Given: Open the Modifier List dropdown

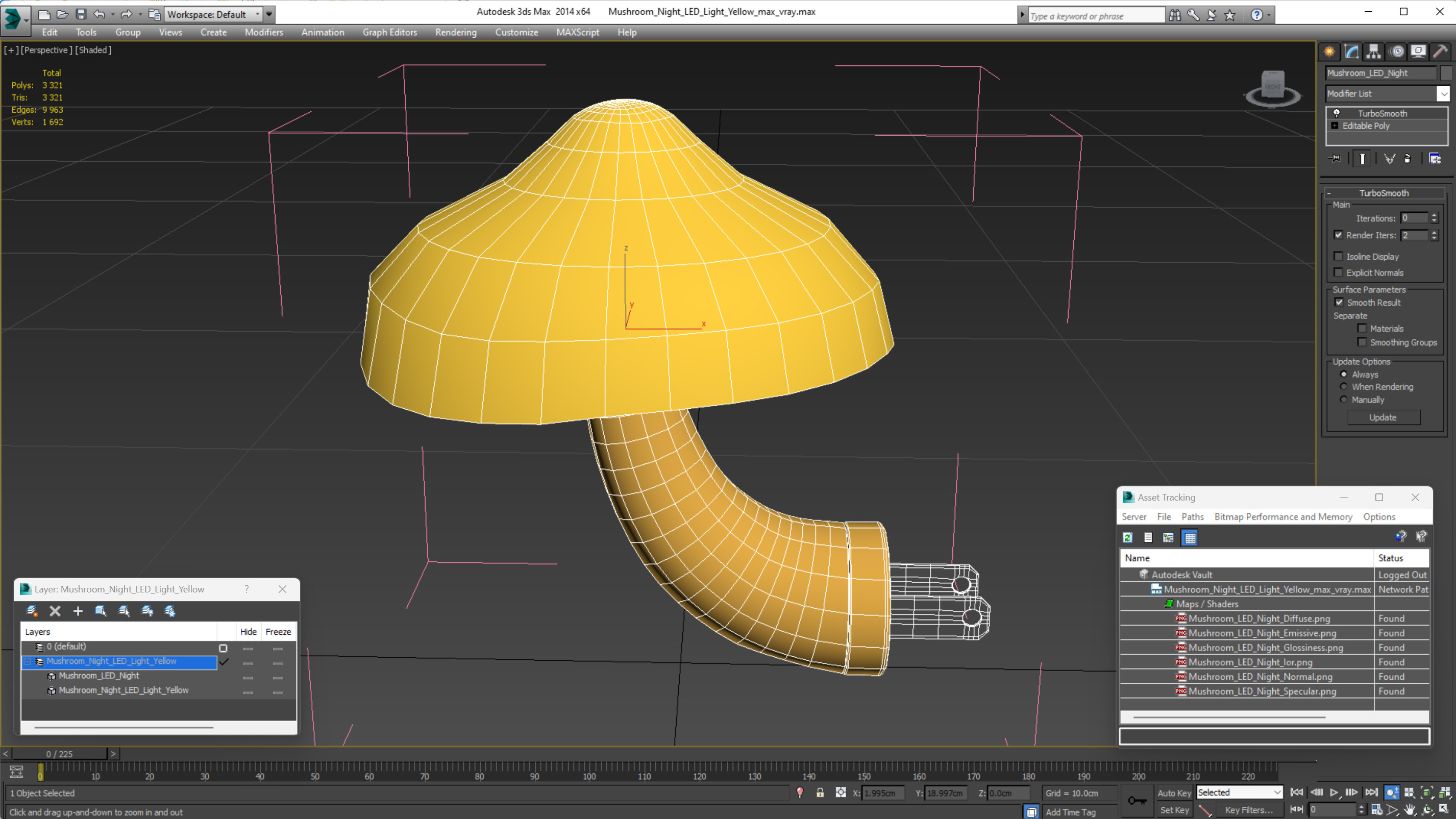Looking at the screenshot, I should click(1443, 94).
